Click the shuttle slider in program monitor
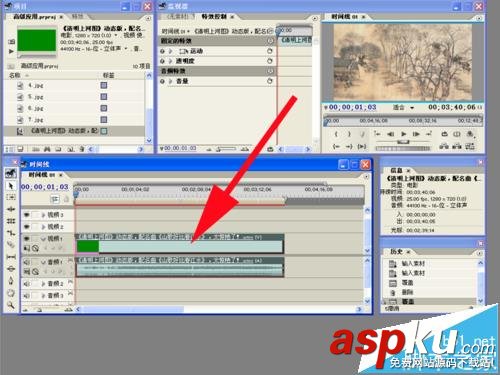The width and height of the screenshot is (500, 375). coord(403,142)
